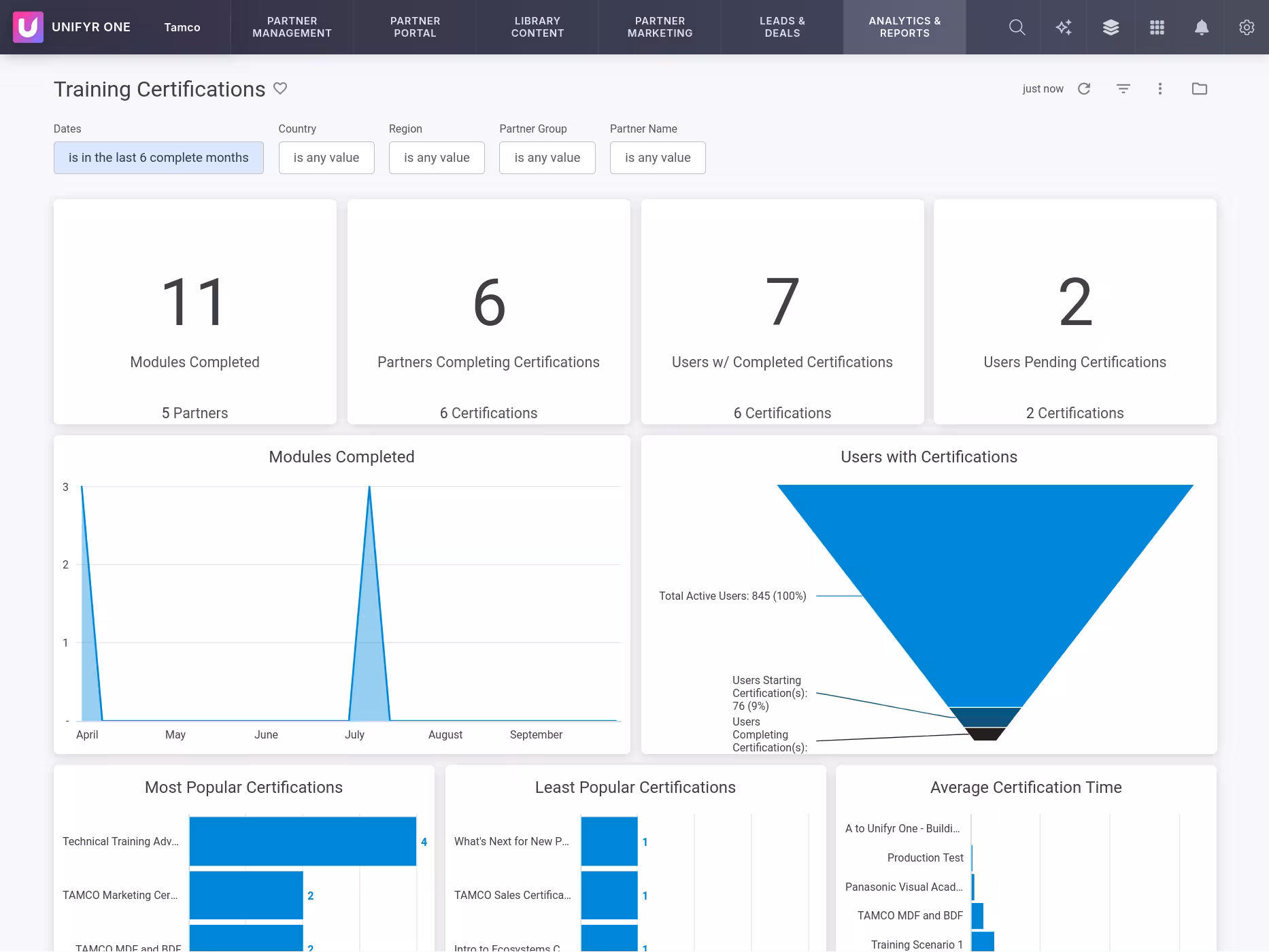
Task: Switch to Leads & Deals tab
Action: [x=782, y=27]
